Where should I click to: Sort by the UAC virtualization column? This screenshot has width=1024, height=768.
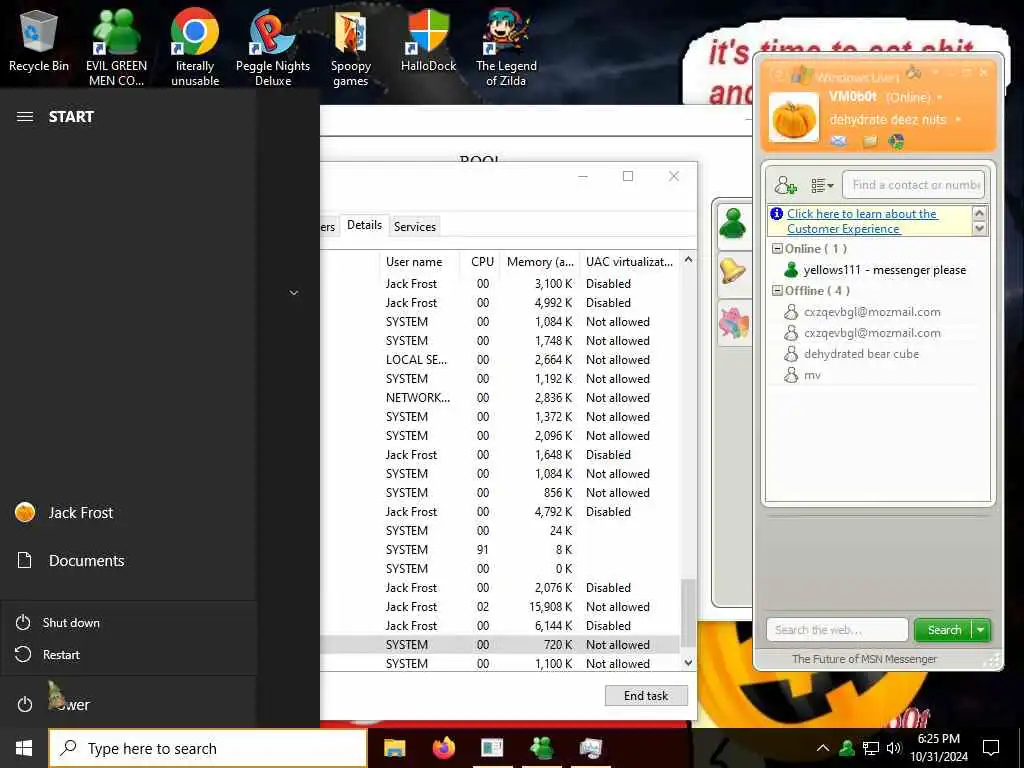pyautogui.click(x=629, y=262)
